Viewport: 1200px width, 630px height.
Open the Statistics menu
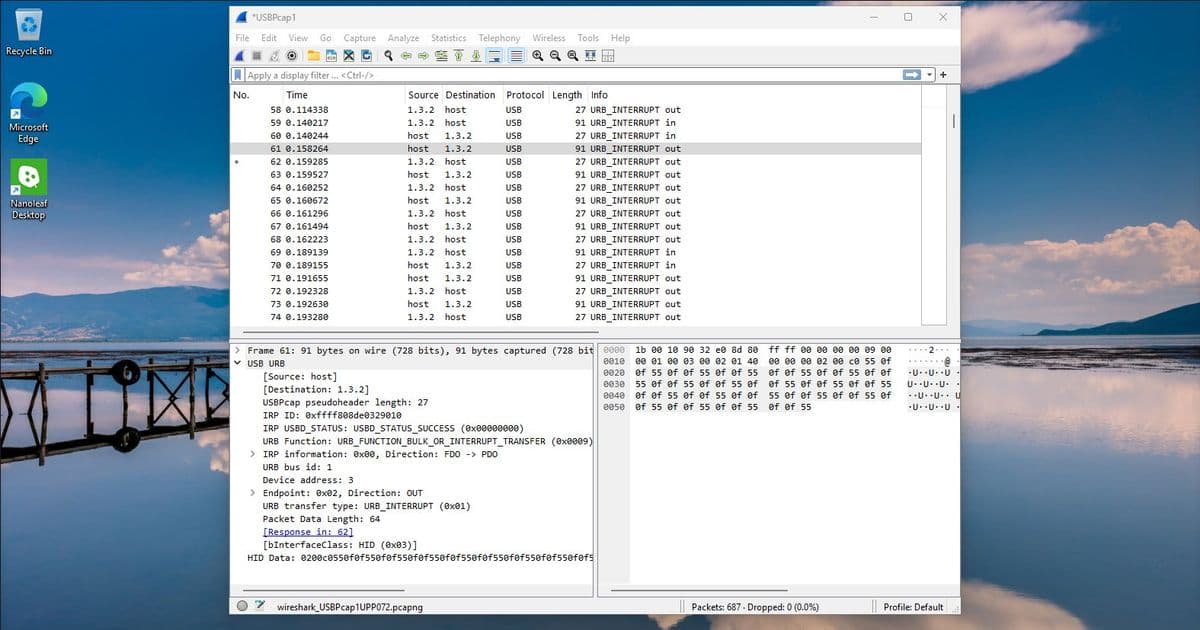(x=448, y=37)
